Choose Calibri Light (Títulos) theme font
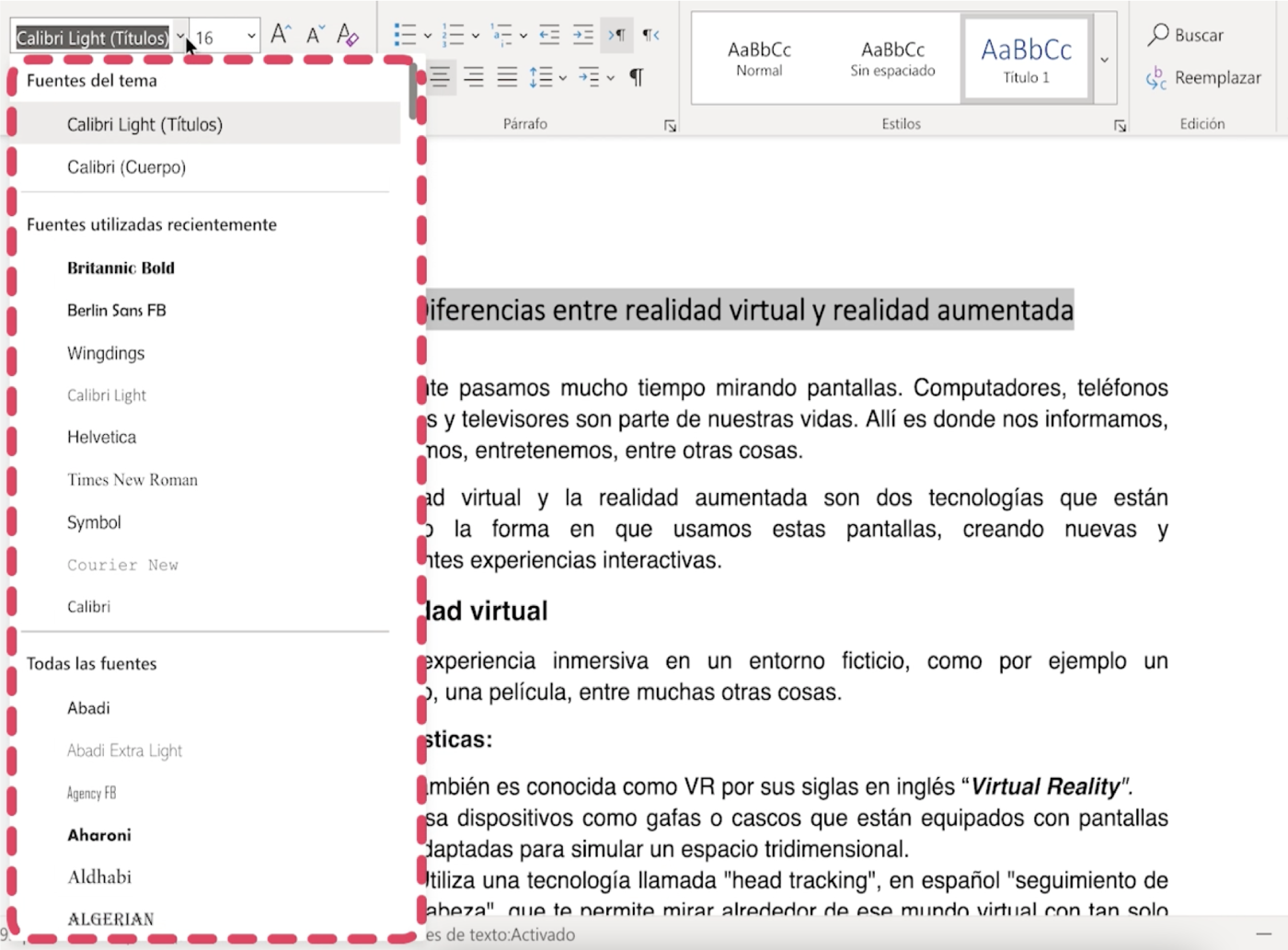This screenshot has width=1288, height=950. point(209,124)
